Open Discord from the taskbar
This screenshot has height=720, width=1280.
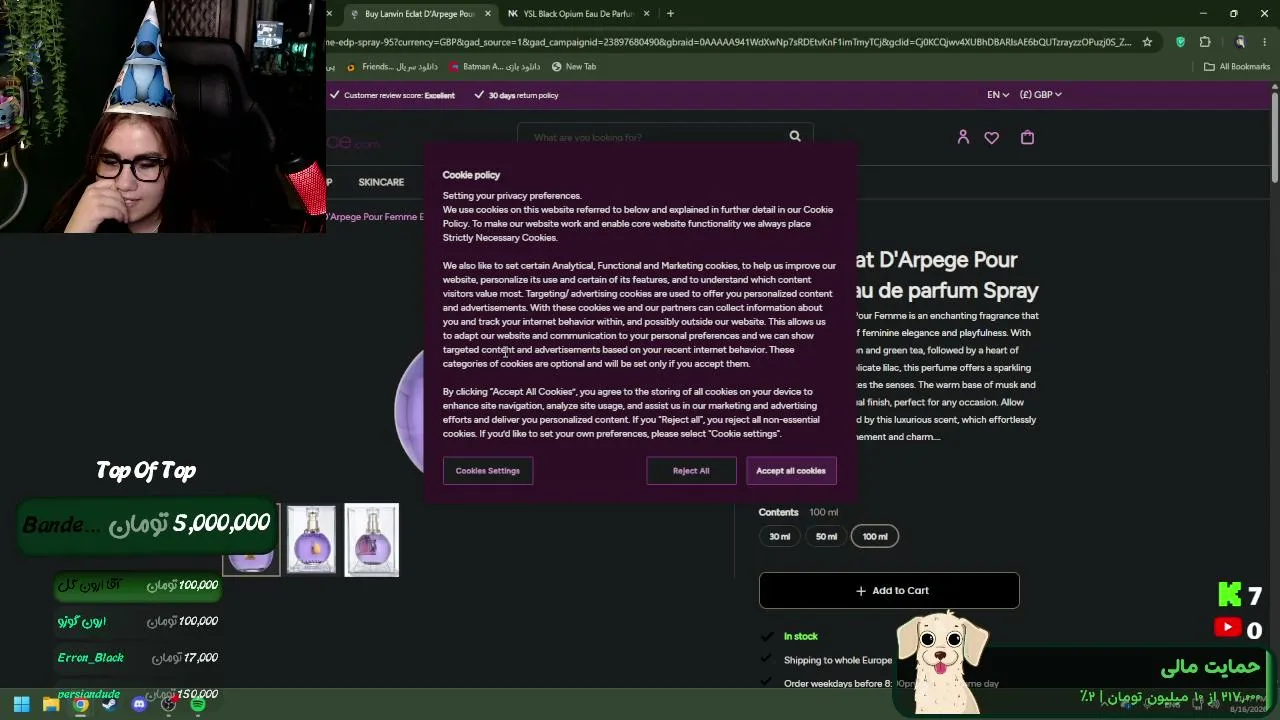(139, 705)
